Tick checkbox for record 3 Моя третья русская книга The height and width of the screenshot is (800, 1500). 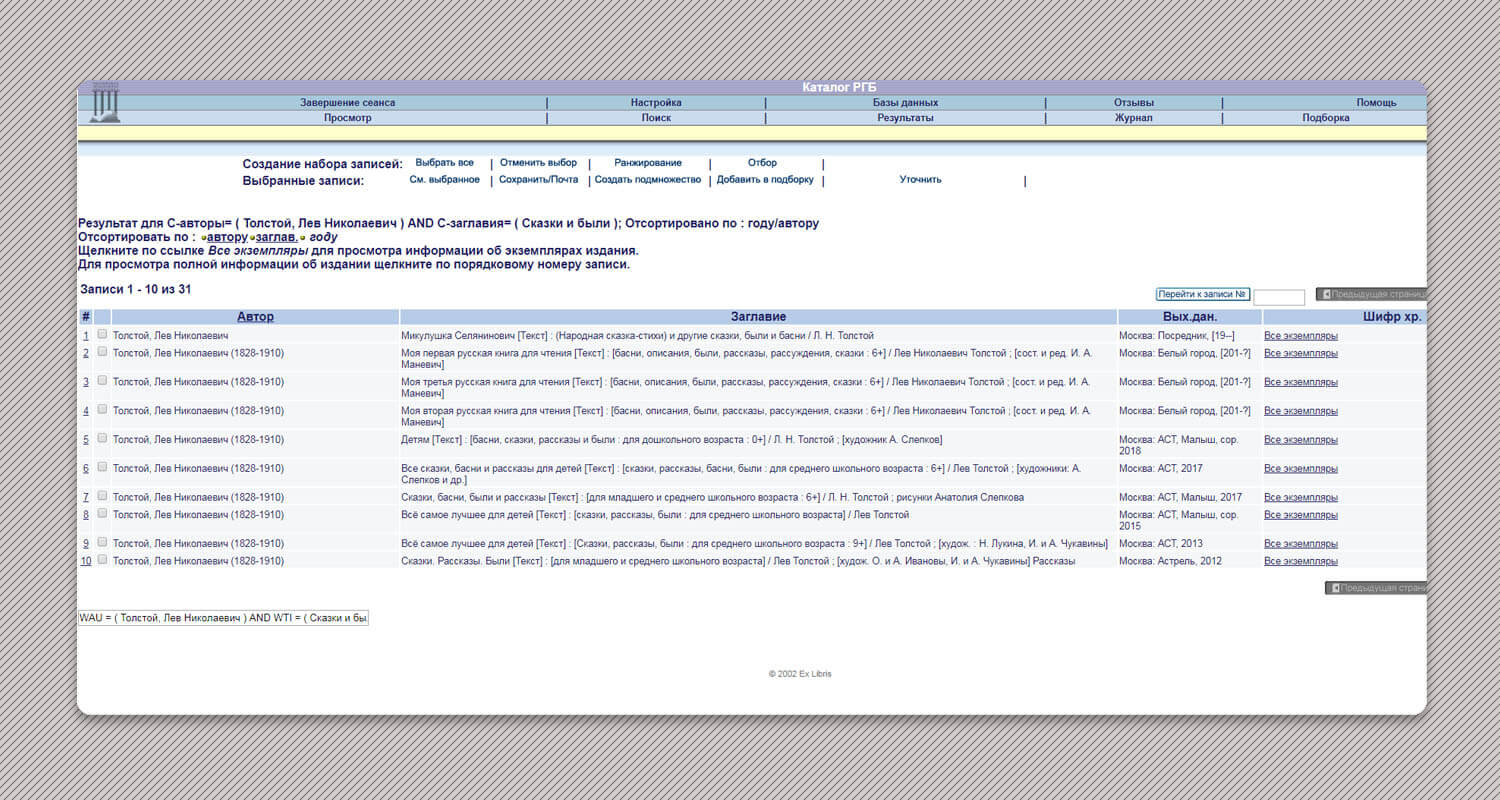pyautogui.click(x=102, y=381)
